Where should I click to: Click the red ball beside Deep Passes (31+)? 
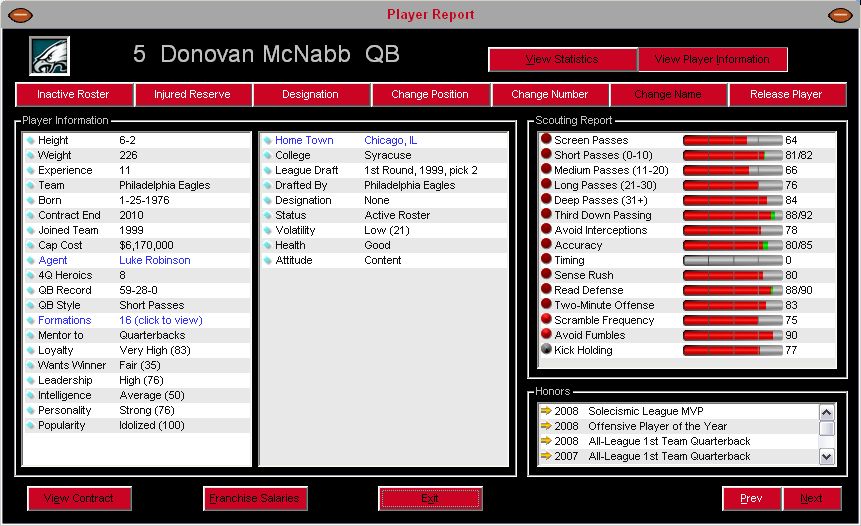tap(546, 200)
